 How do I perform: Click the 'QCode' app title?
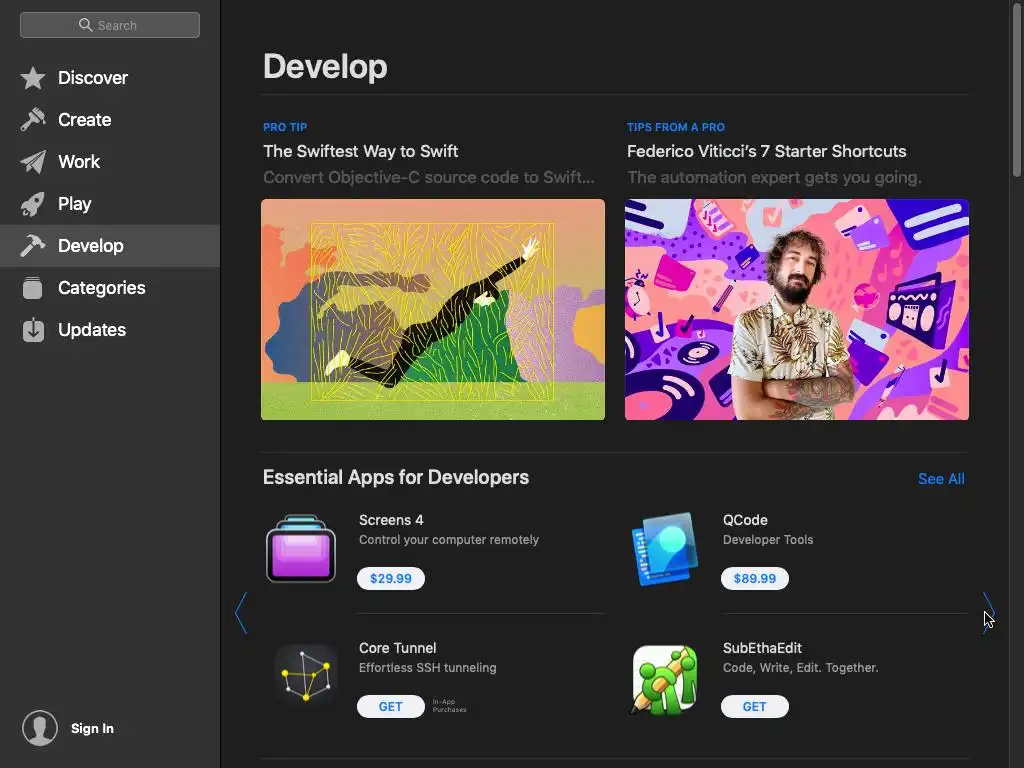tap(745, 520)
